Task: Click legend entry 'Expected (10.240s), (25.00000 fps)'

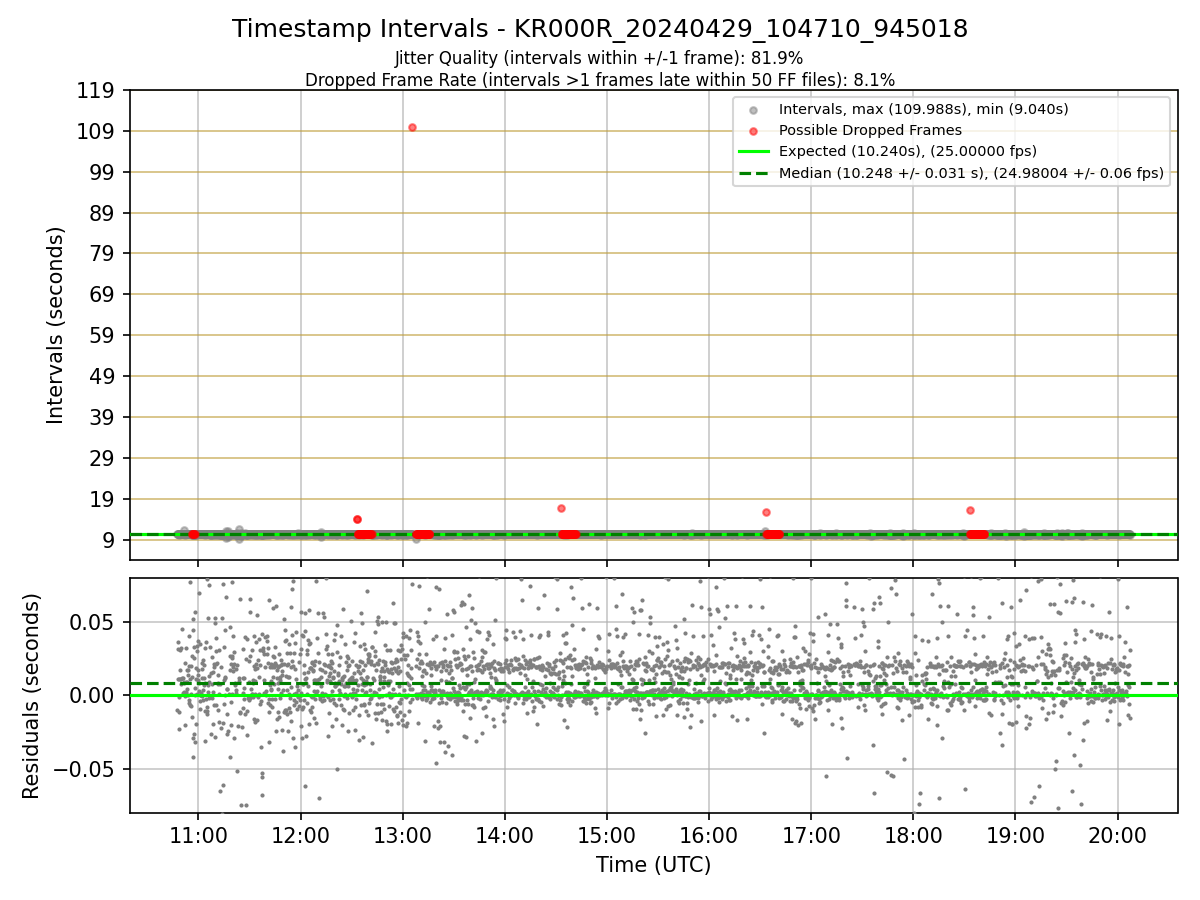Action: coord(908,151)
